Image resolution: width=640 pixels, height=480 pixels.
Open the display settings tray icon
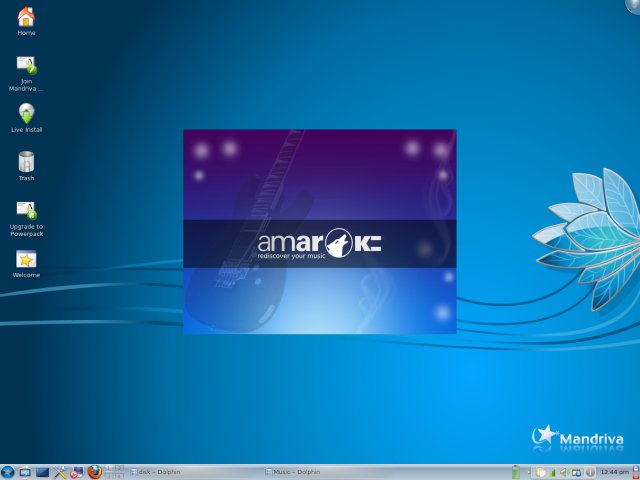(576, 472)
